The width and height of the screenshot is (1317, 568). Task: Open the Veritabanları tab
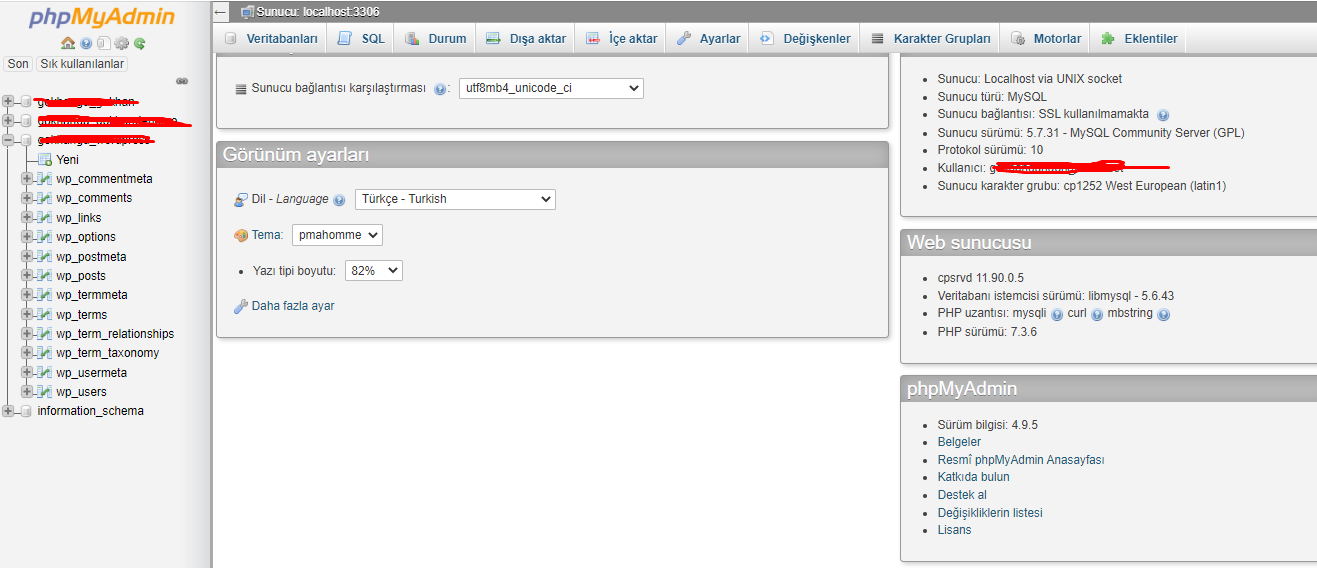(270, 39)
